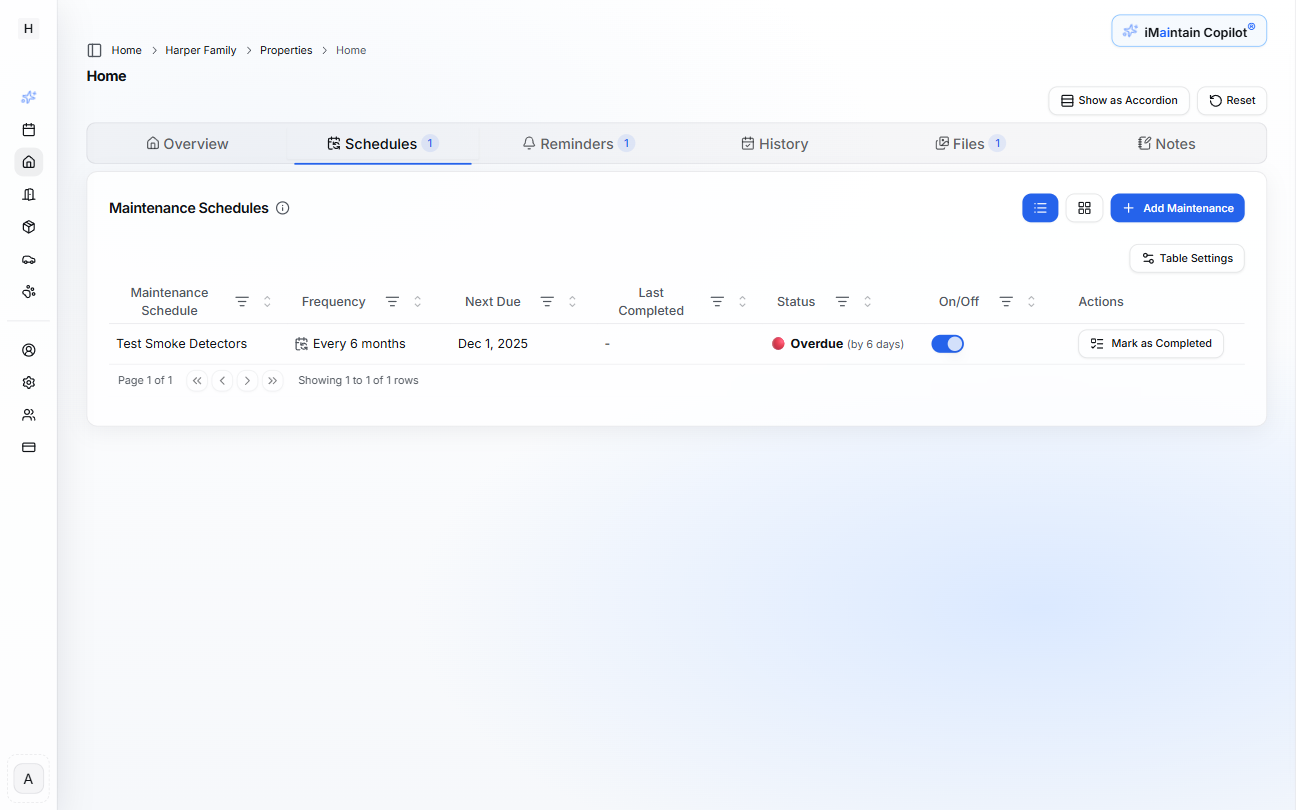Click the Add Maintenance button
Image resolution: width=1296 pixels, height=810 pixels.
pyautogui.click(x=1177, y=207)
